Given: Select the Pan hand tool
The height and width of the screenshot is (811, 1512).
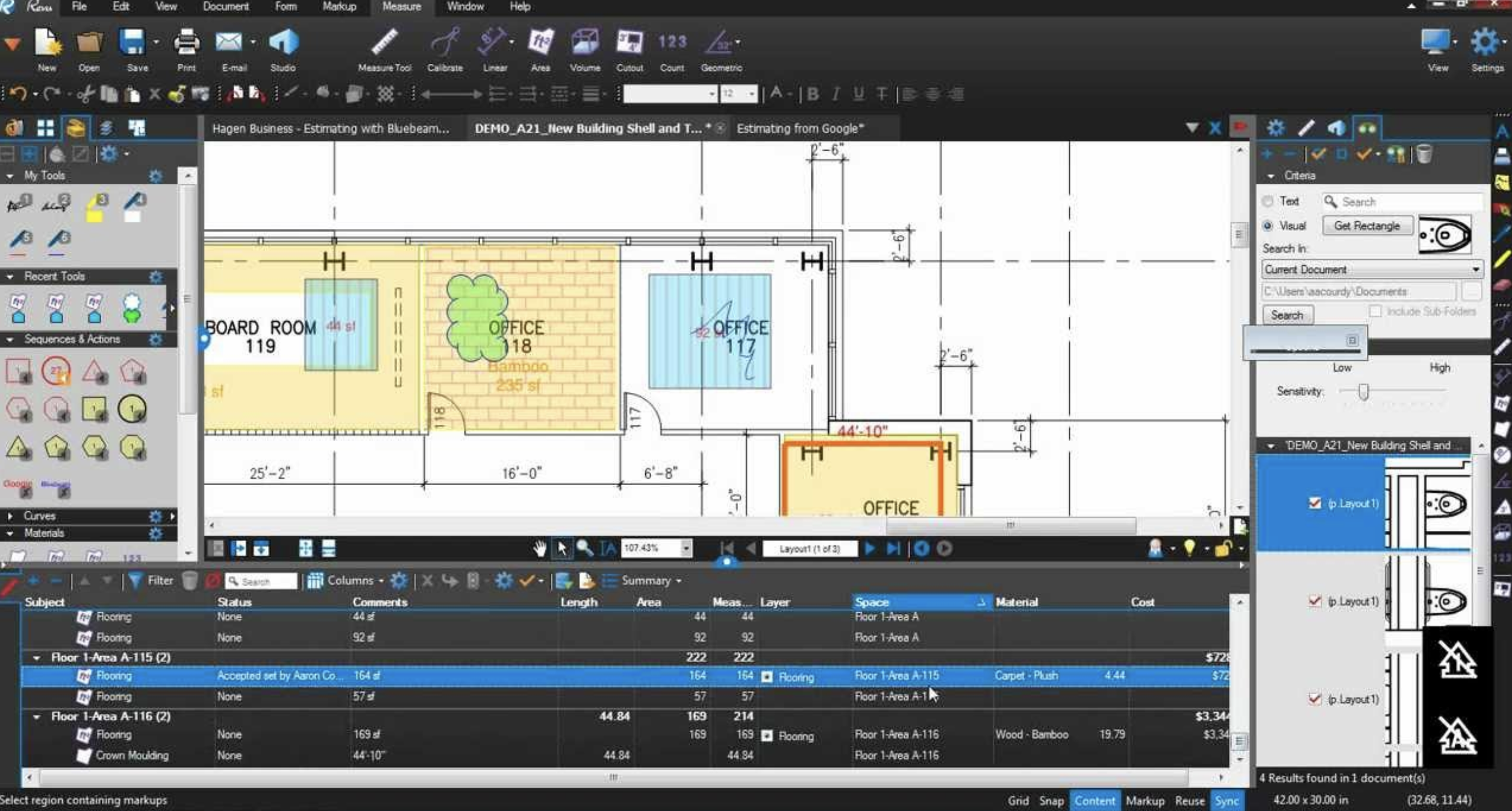Looking at the screenshot, I should tap(538, 548).
